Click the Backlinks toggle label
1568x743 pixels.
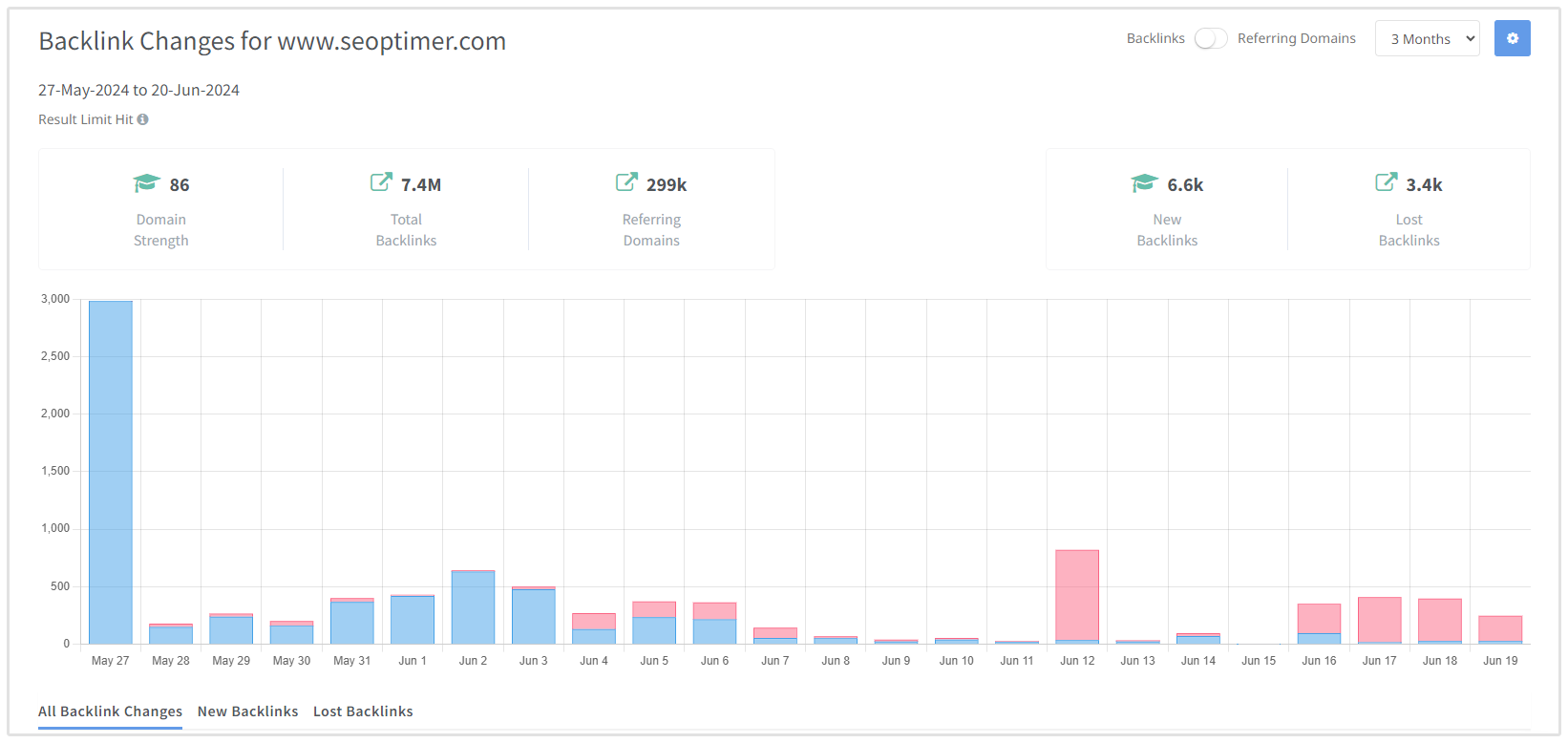point(1155,38)
